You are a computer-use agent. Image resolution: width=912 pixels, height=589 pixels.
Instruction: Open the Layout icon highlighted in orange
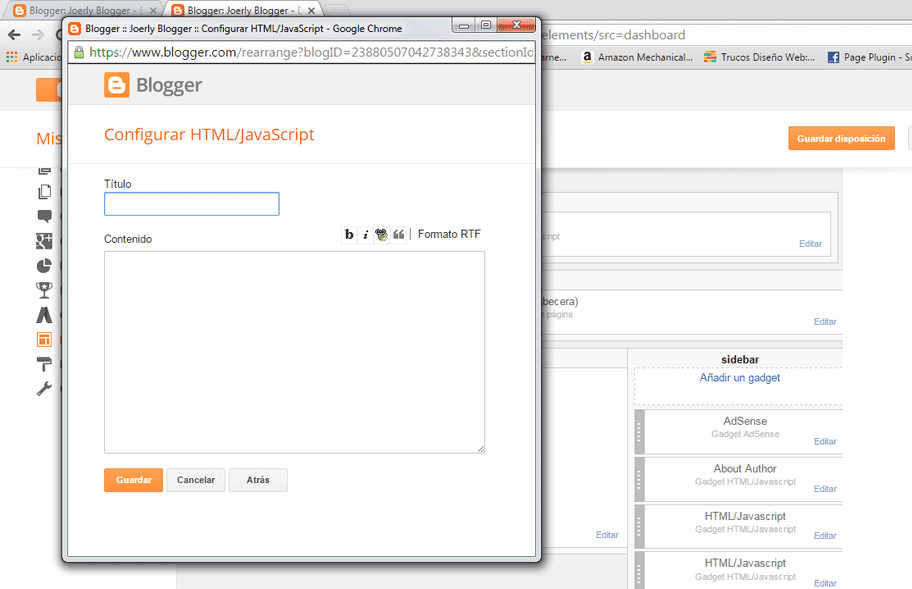click(x=44, y=340)
